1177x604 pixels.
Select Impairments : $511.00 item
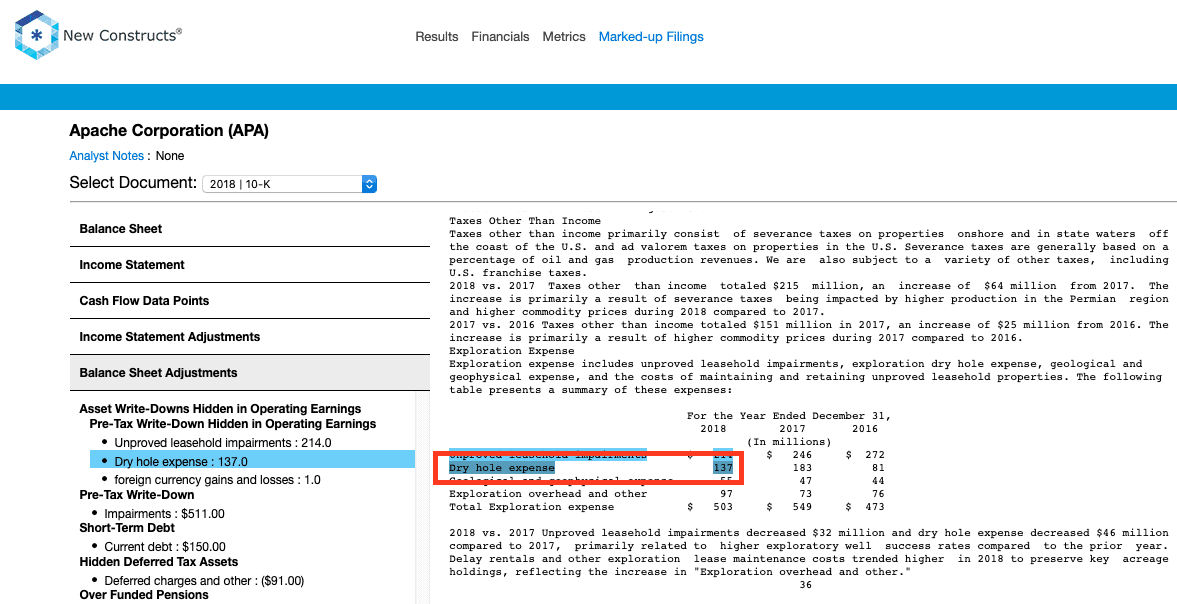tap(164, 514)
